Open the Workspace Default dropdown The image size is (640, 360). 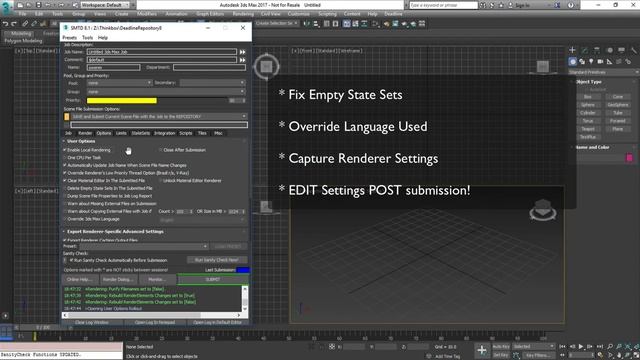(x=105, y=5)
